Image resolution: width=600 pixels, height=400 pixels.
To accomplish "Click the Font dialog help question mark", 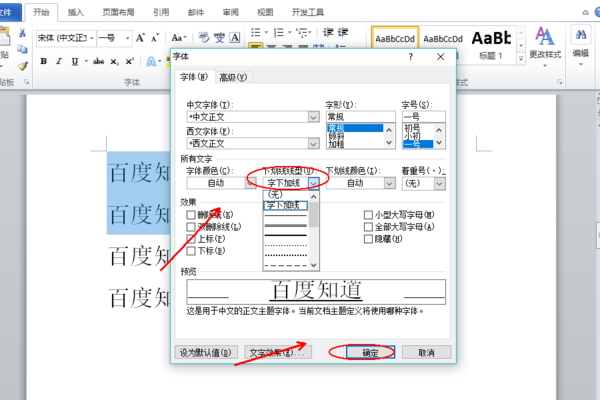I will pos(411,57).
